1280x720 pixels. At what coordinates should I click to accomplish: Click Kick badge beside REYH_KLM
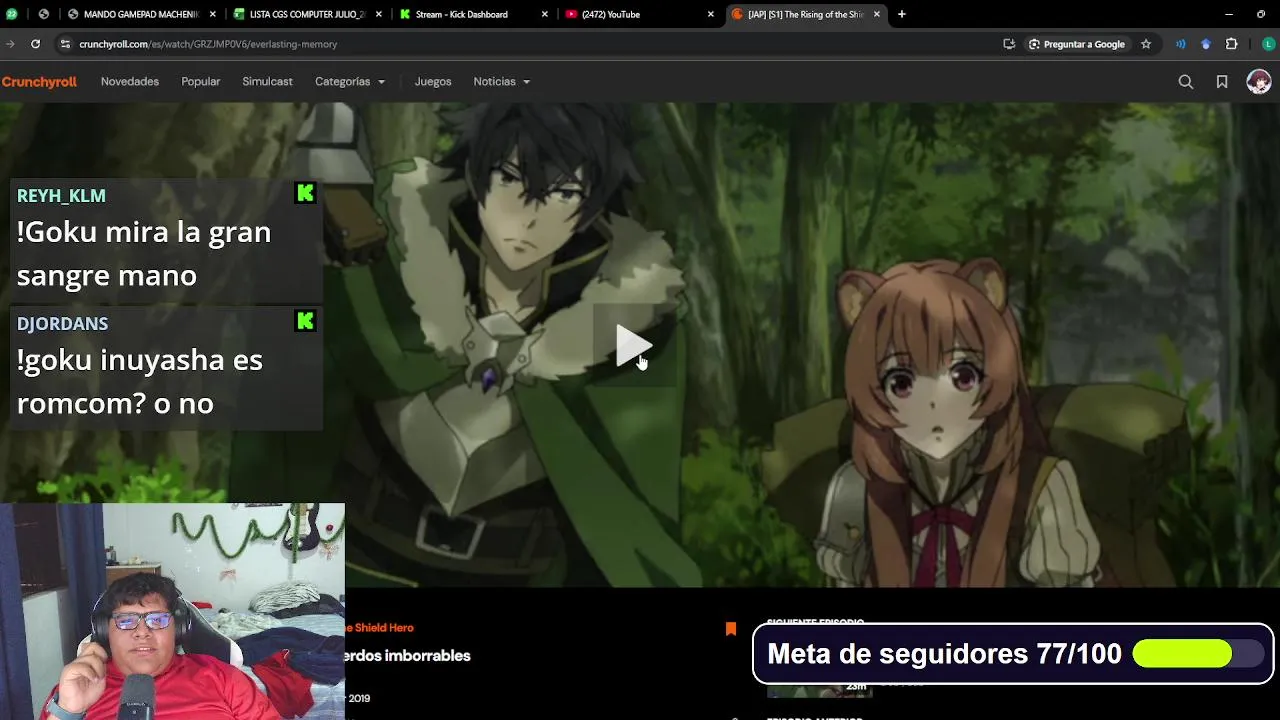[x=306, y=193]
